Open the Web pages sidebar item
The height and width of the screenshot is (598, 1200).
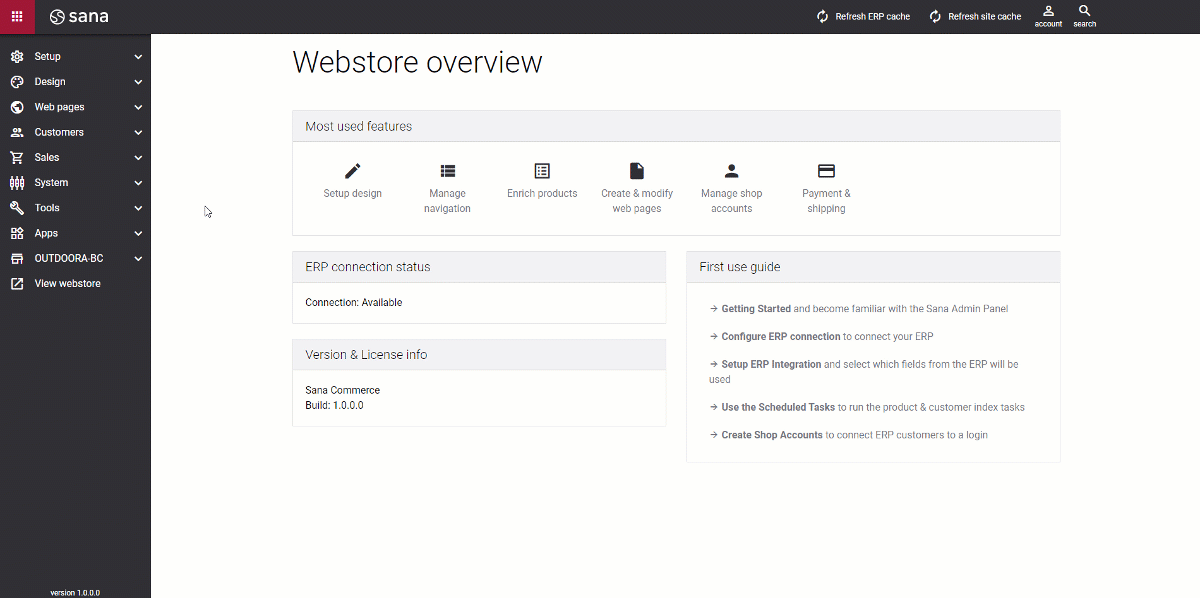click(75, 107)
